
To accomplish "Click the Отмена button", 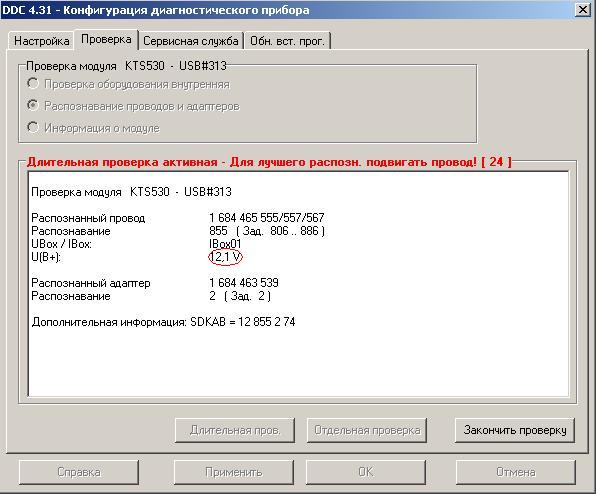I will tap(515, 472).
